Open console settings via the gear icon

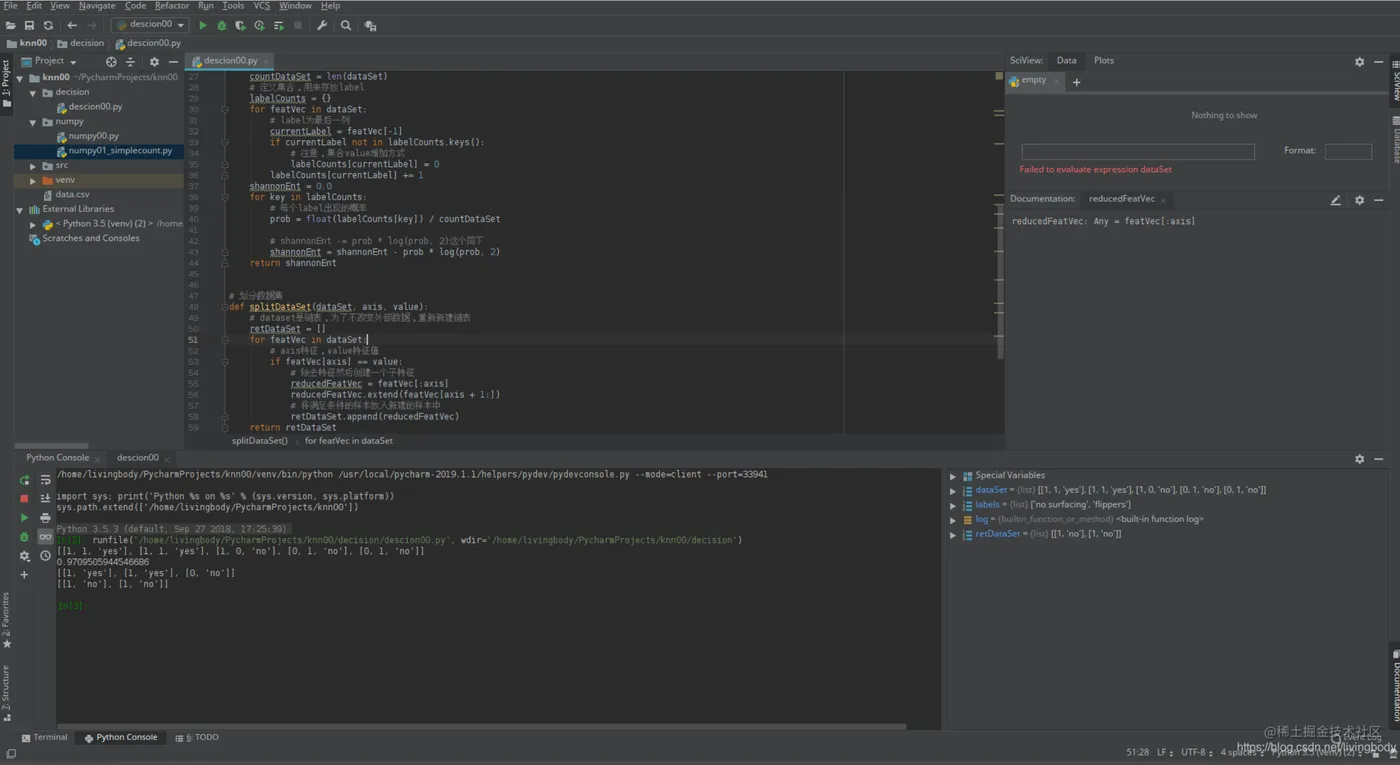point(25,556)
